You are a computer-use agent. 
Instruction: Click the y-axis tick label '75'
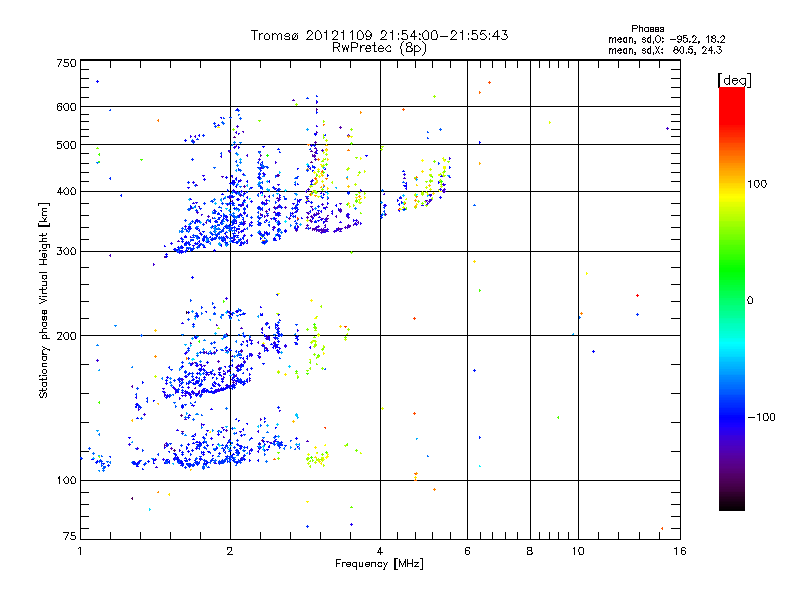(70, 536)
